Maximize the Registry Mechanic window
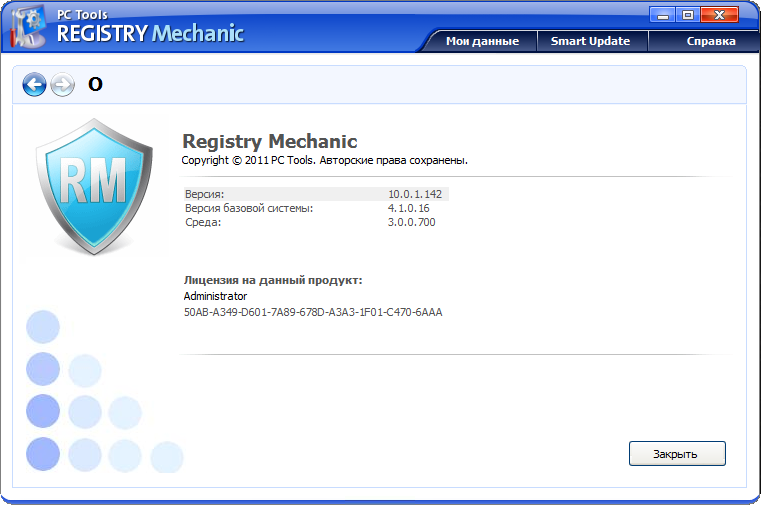Screen dimensions: 761x505 click(x=688, y=15)
